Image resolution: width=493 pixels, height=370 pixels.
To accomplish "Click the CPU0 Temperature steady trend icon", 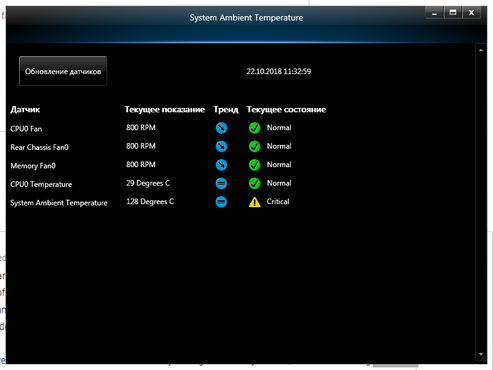I will (221, 183).
